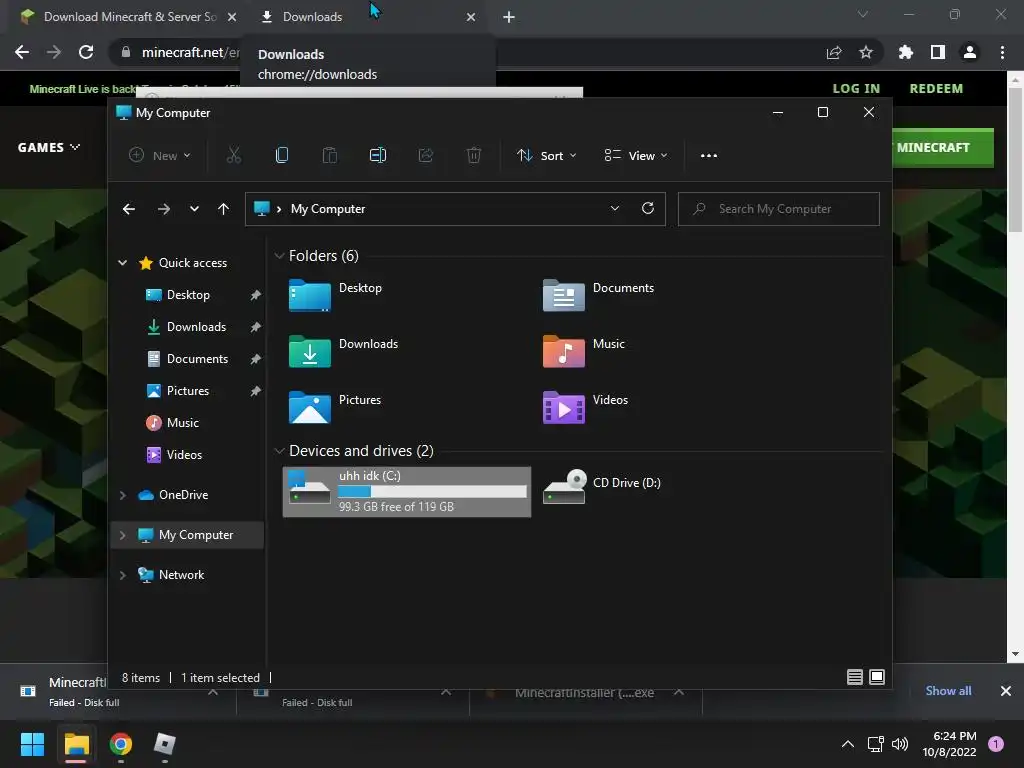Viewport: 1024px width, 768px height.
Task: Refresh the My Computer view
Action: pos(648,208)
